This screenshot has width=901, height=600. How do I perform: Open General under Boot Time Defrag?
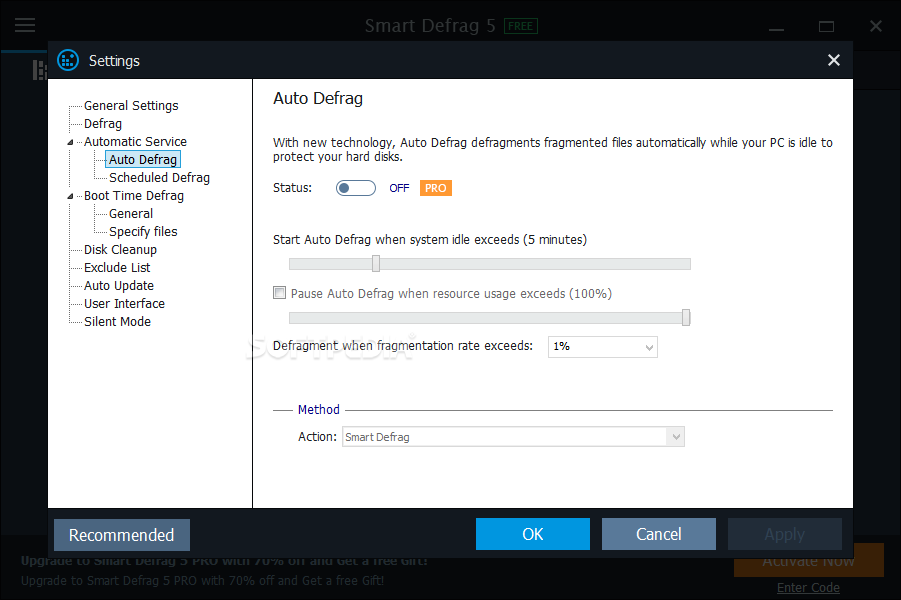click(131, 214)
